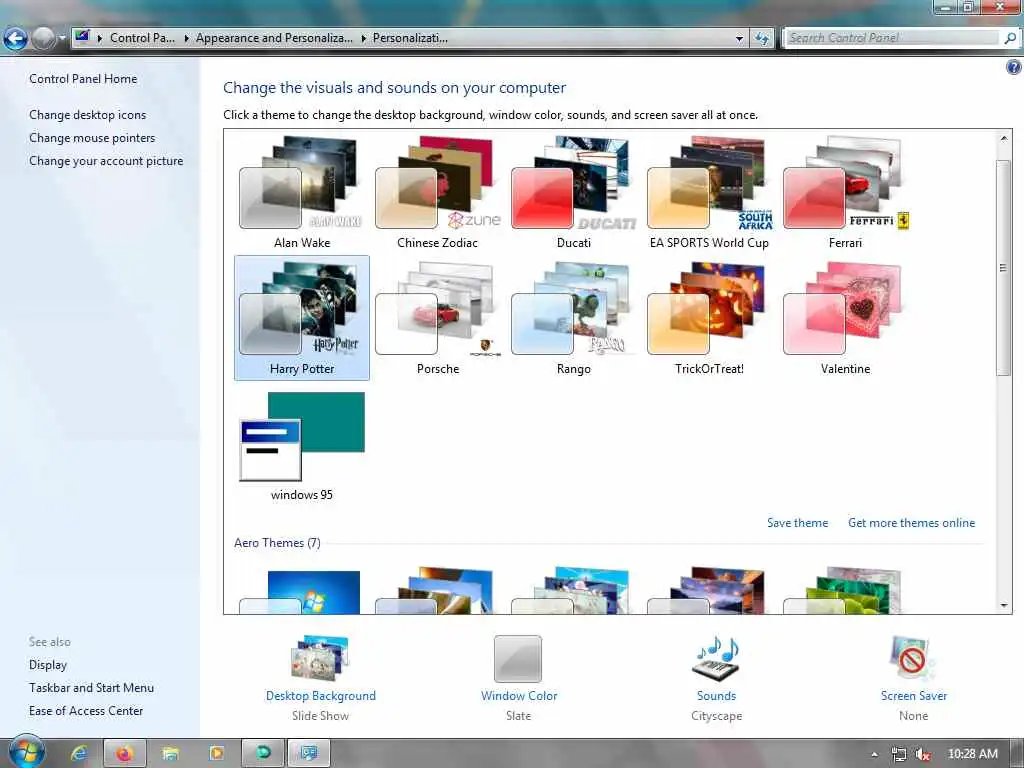Open Change your account picture
This screenshot has height=768, width=1024.
[106, 161]
